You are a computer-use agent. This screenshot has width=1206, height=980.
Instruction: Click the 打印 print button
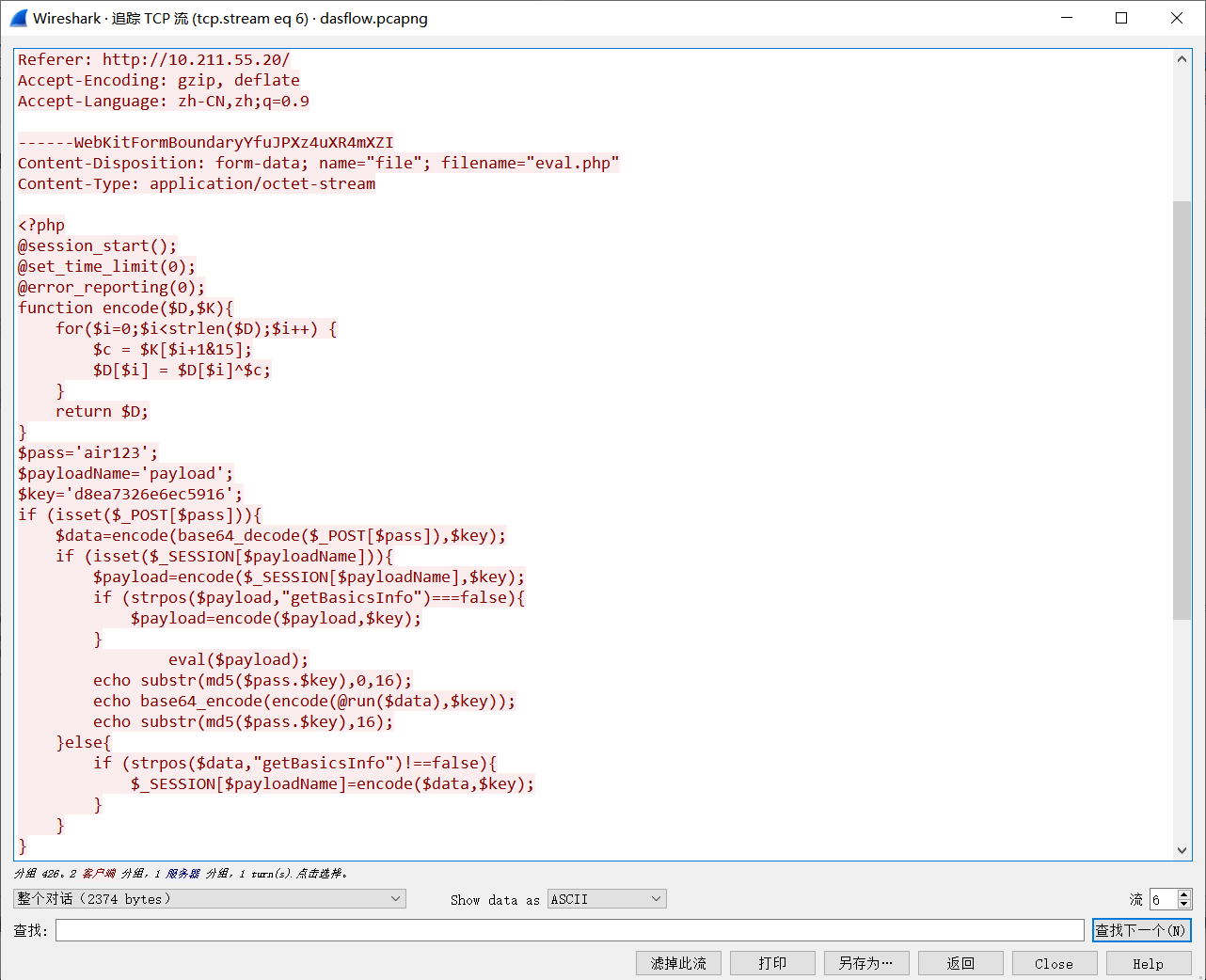click(x=772, y=963)
